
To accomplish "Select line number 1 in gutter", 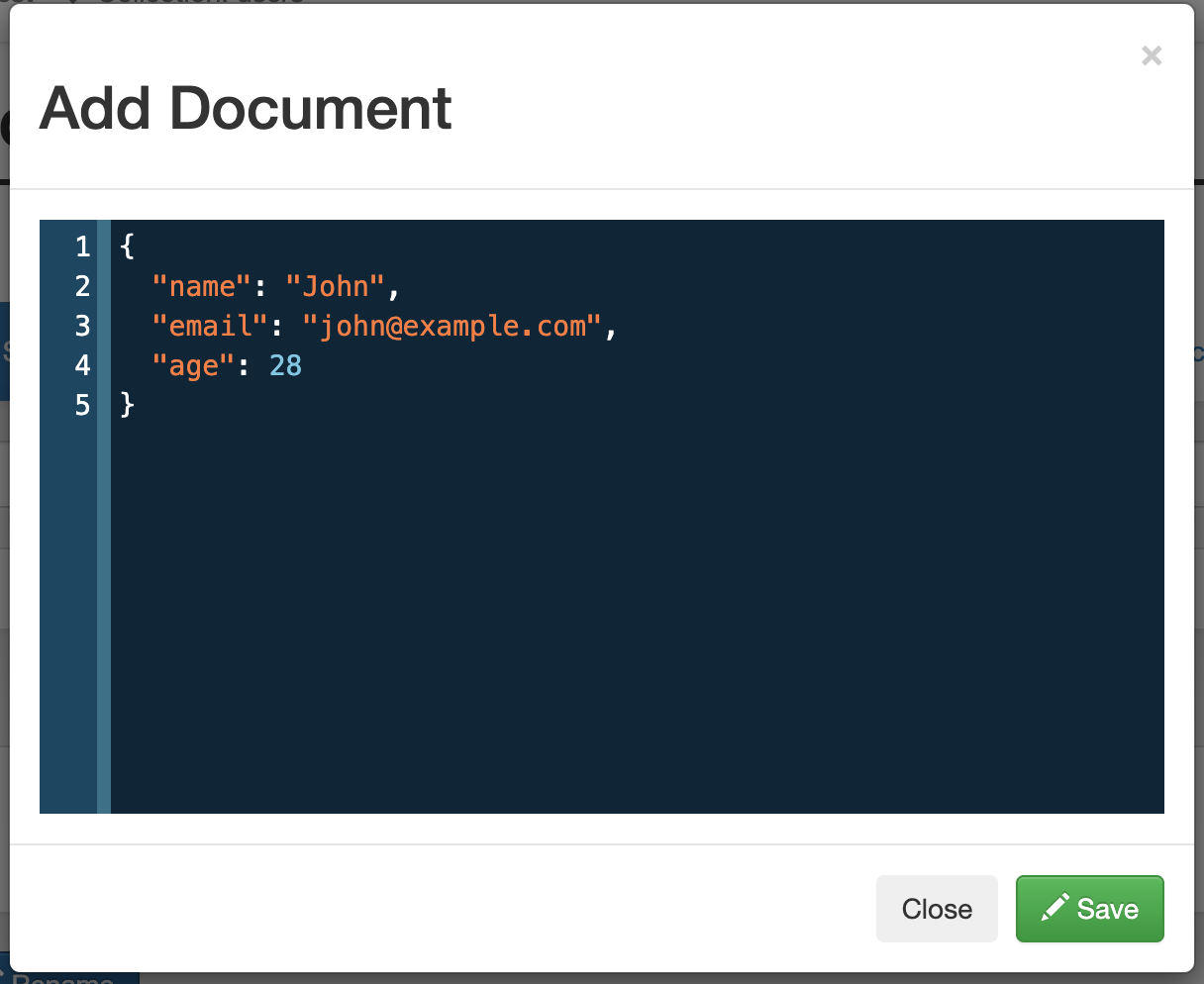I will click(82, 246).
